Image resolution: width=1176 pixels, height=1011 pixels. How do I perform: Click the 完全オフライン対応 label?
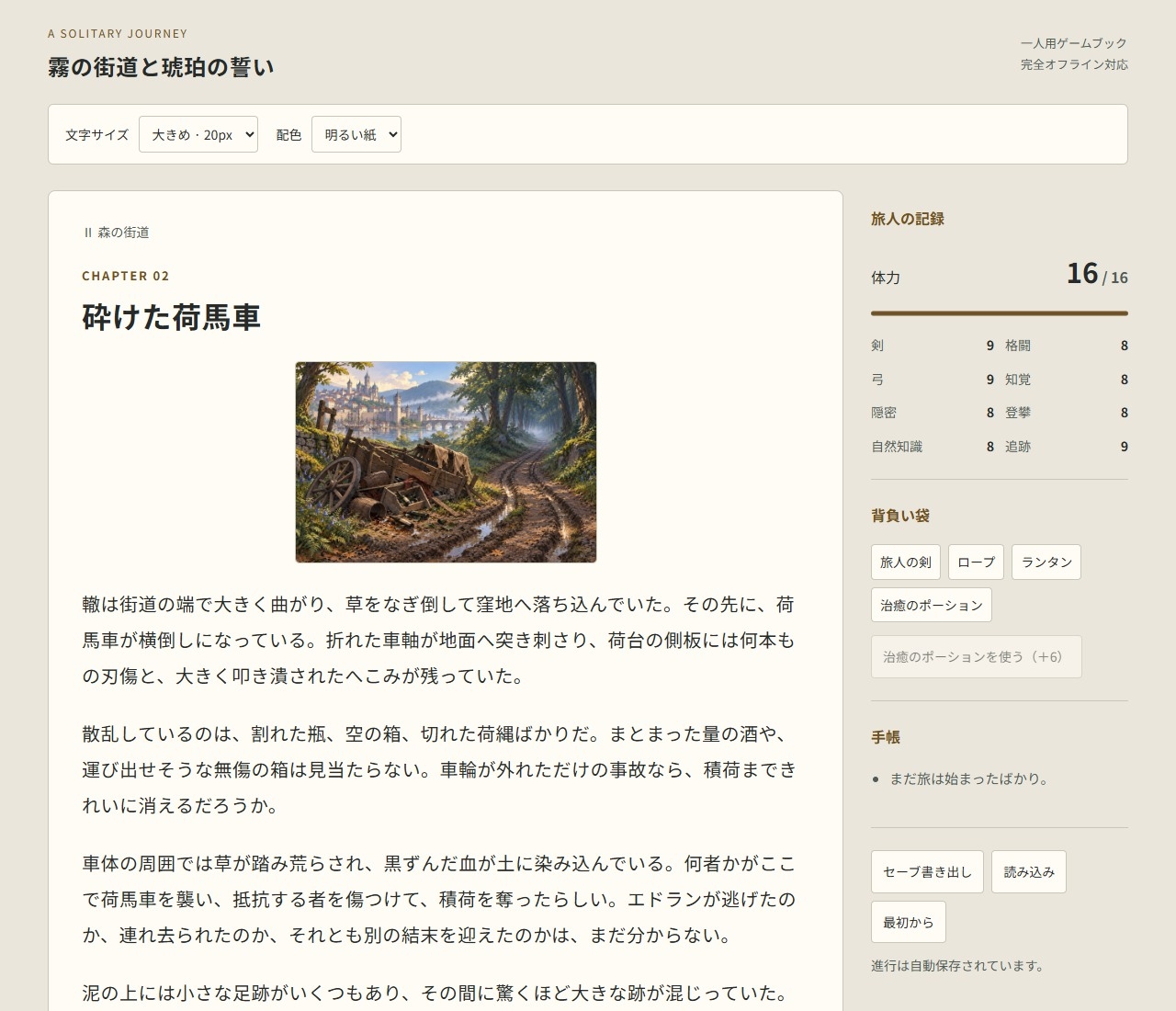pyautogui.click(x=1074, y=64)
